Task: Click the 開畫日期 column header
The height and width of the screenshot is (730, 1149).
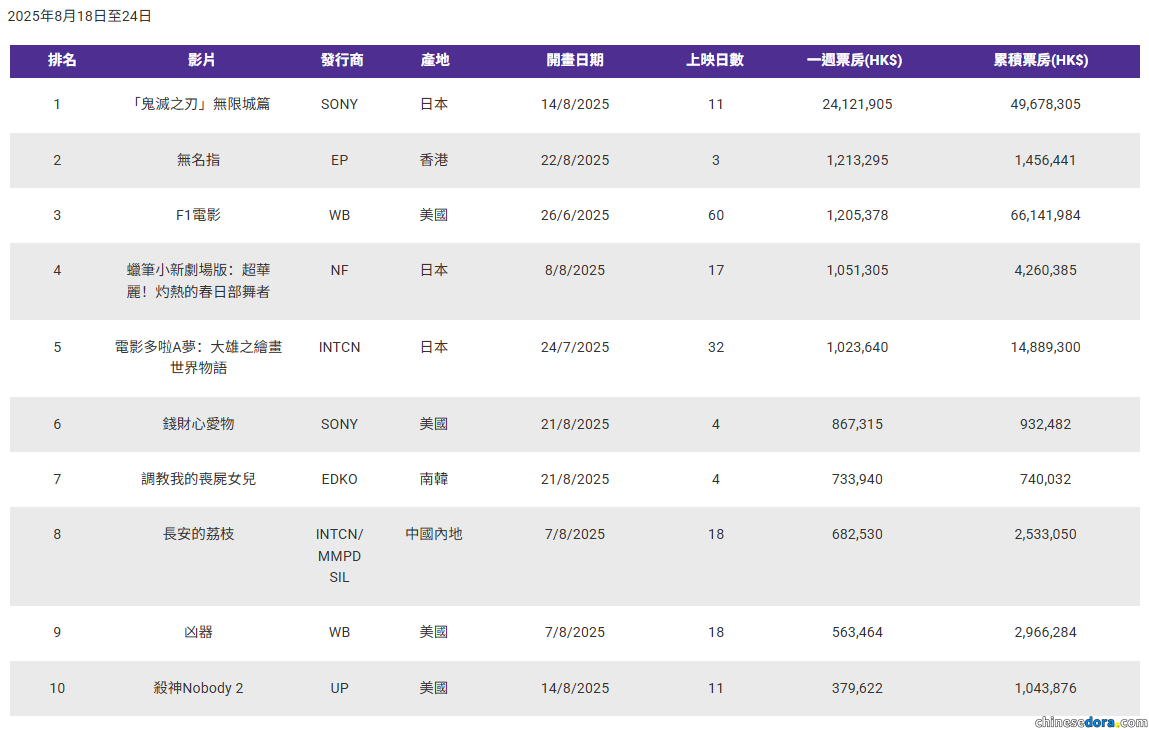Action: pos(575,60)
